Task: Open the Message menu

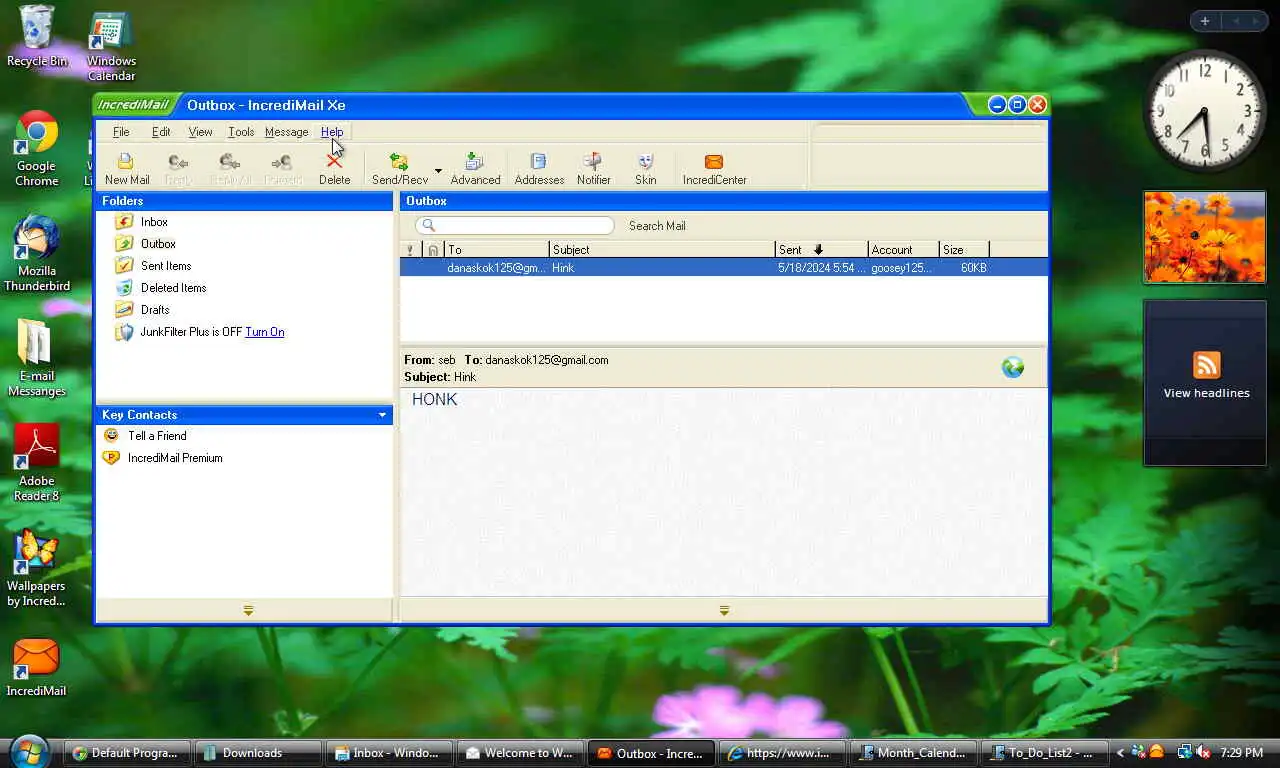Action: pyautogui.click(x=286, y=132)
